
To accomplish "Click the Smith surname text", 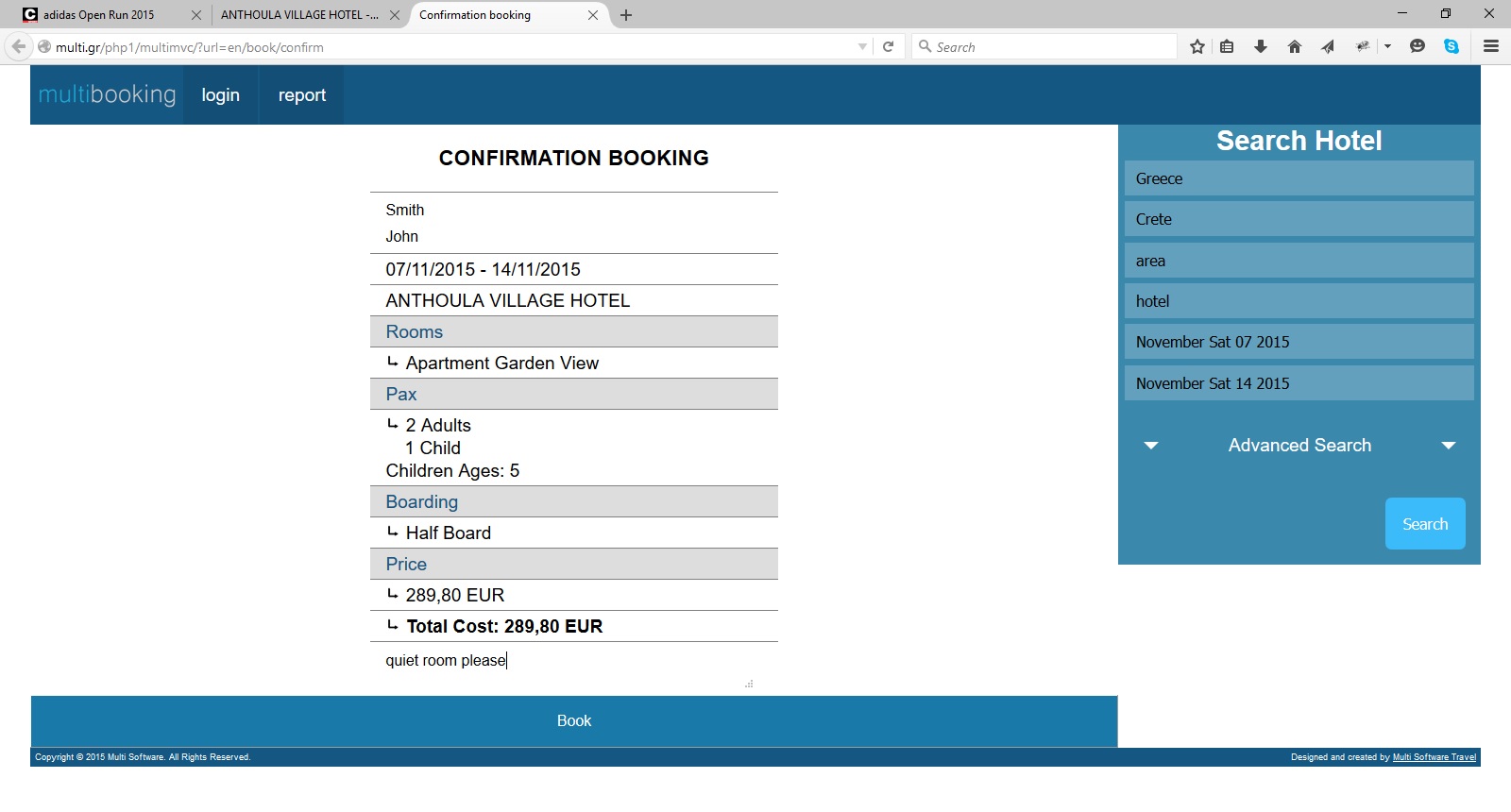I will (404, 210).
